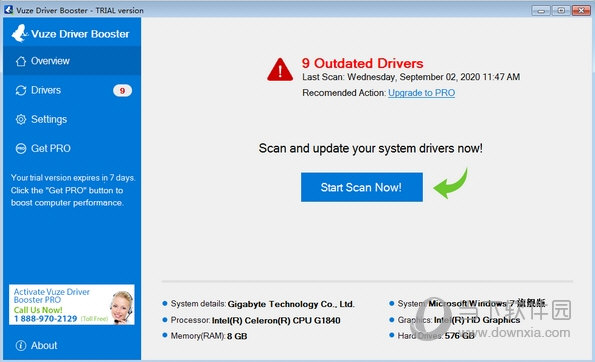595x362 pixels.
Task: Click the Vuze frog logo
Action: 19,33
